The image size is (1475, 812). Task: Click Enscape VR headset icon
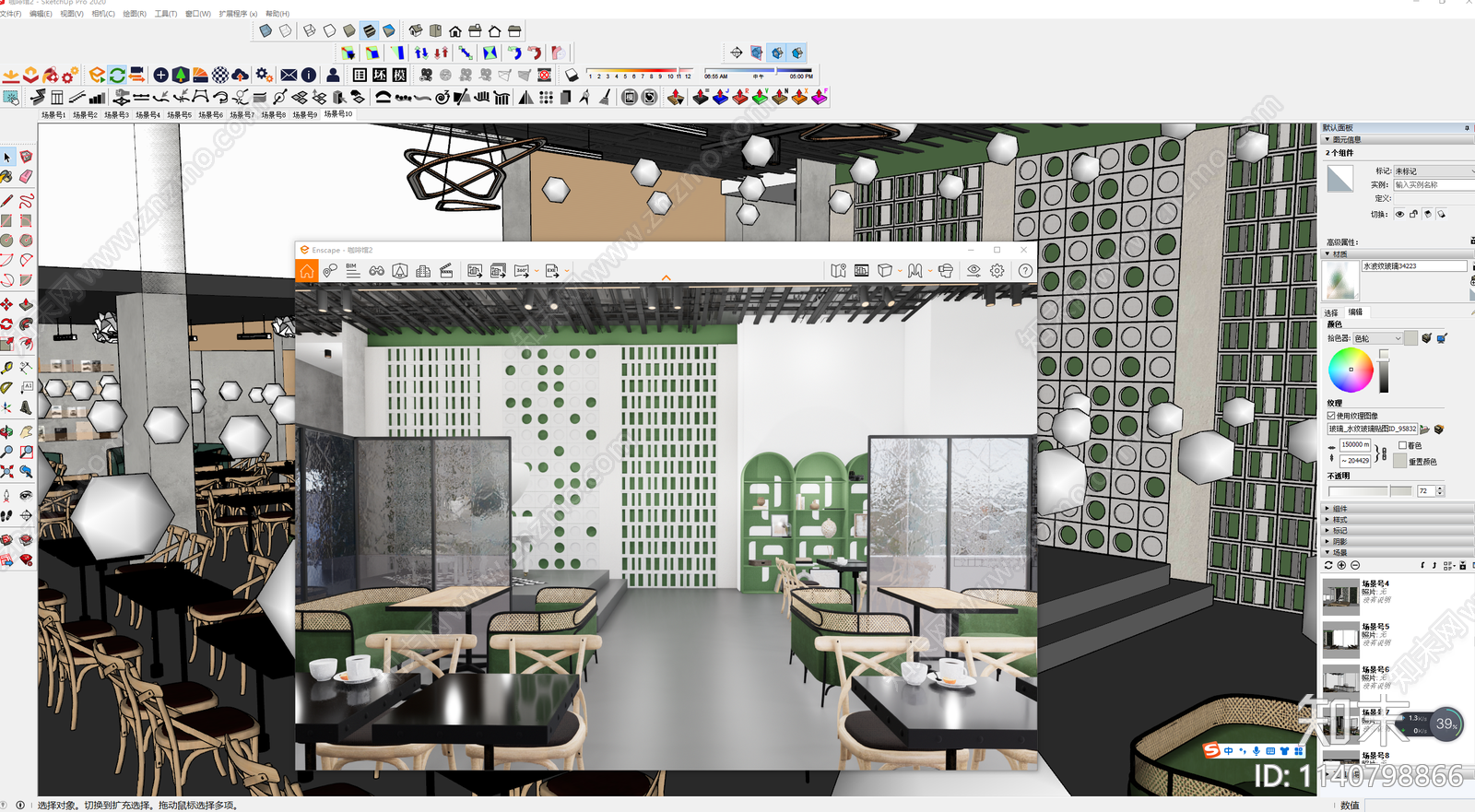pos(945,270)
